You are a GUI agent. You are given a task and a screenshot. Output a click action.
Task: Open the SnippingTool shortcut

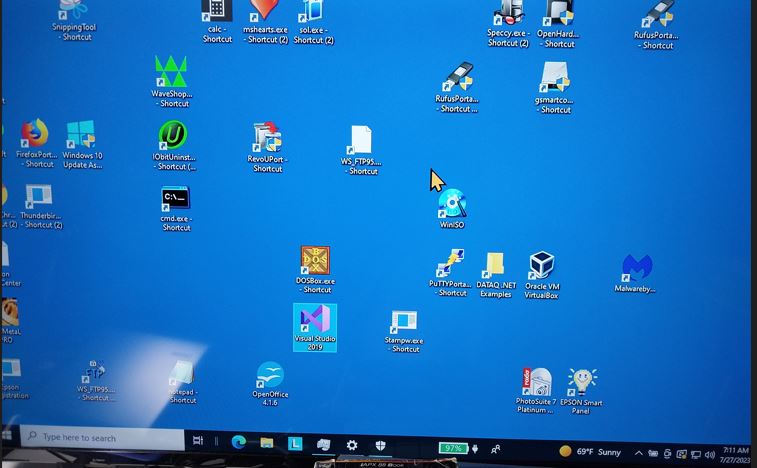coord(73,21)
